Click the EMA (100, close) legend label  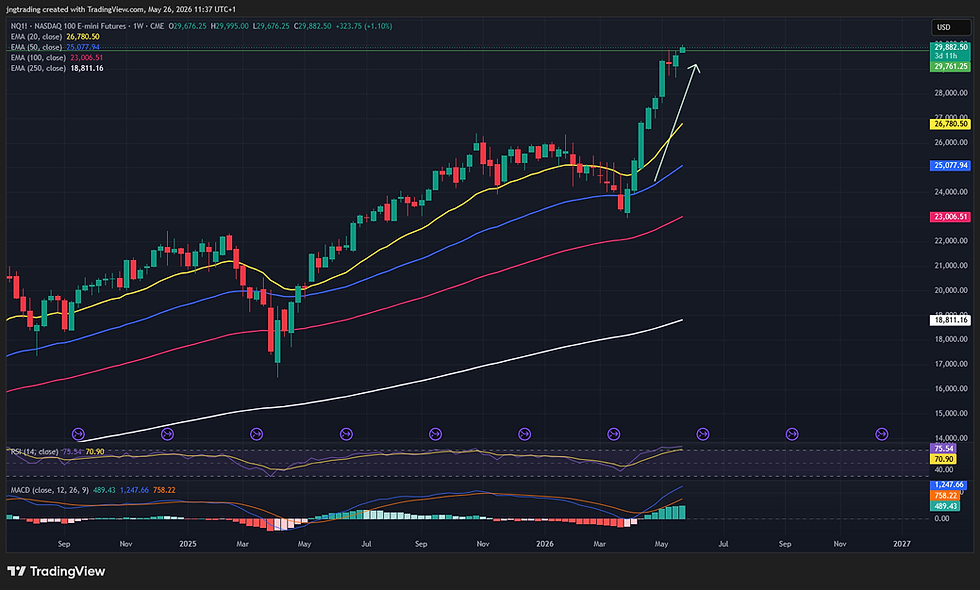(38, 58)
